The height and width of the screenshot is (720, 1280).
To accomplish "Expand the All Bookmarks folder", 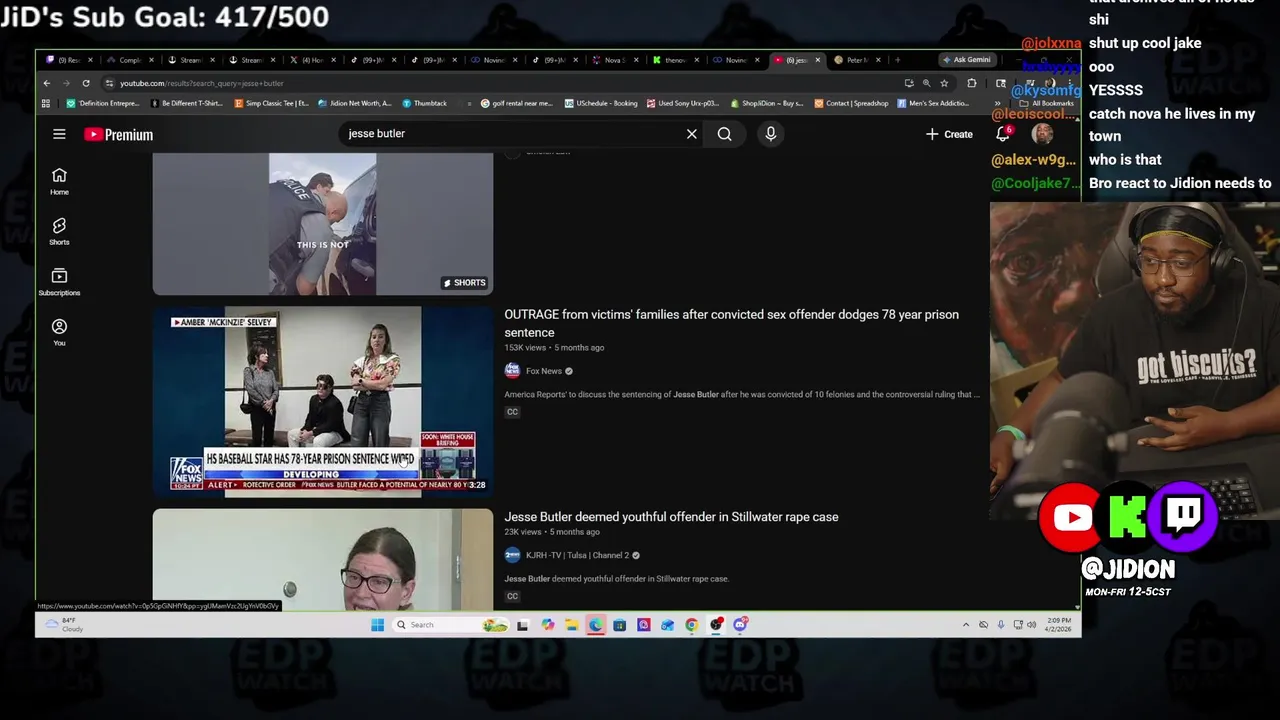I will pyautogui.click(x=1047, y=103).
